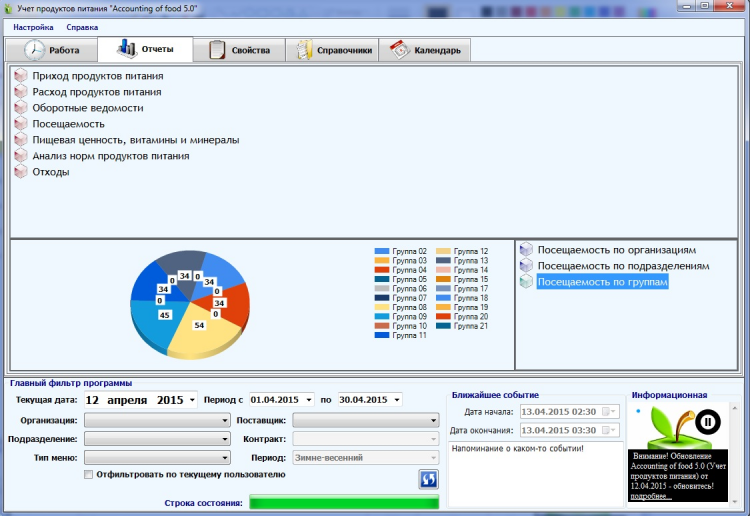Click the documents icon on Справочники tab

[304, 50]
